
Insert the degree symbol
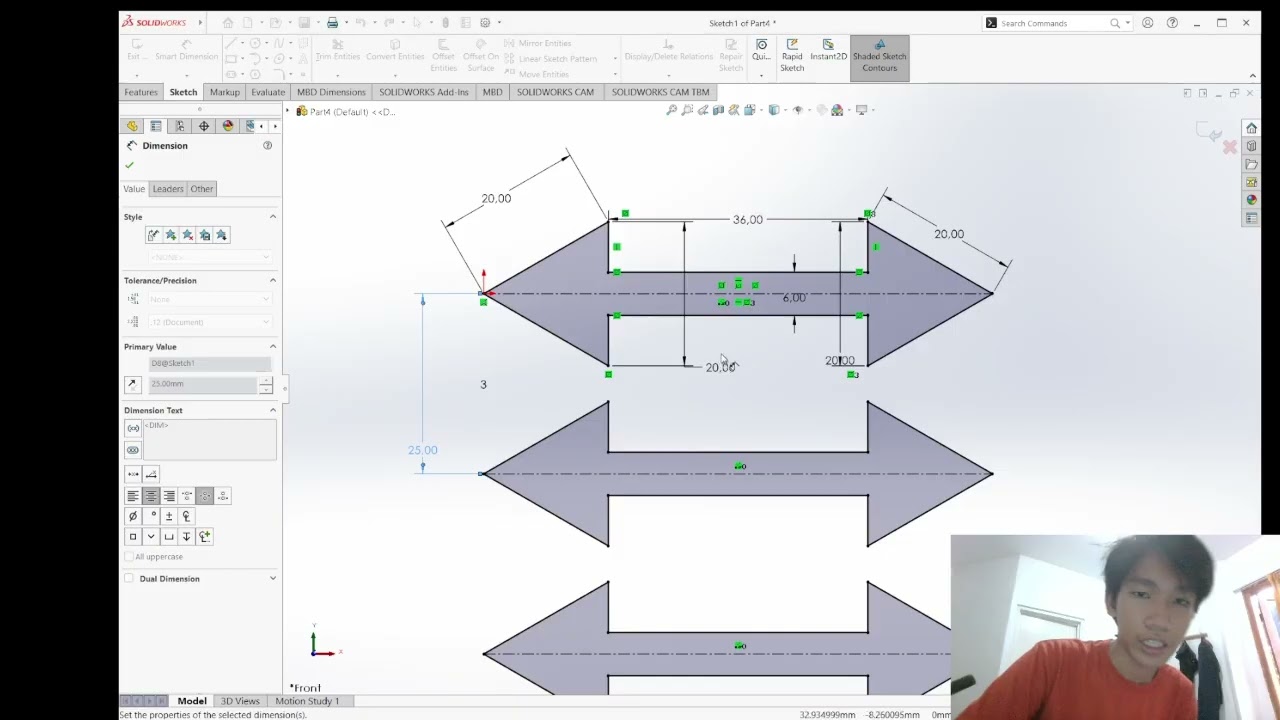pos(151,516)
